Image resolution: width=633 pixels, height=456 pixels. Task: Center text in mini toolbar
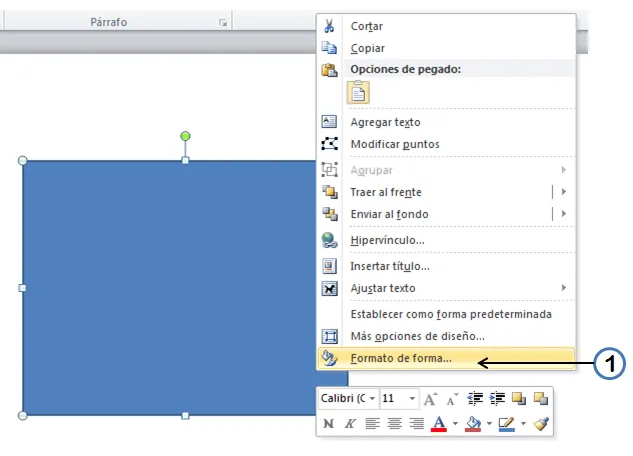394,423
